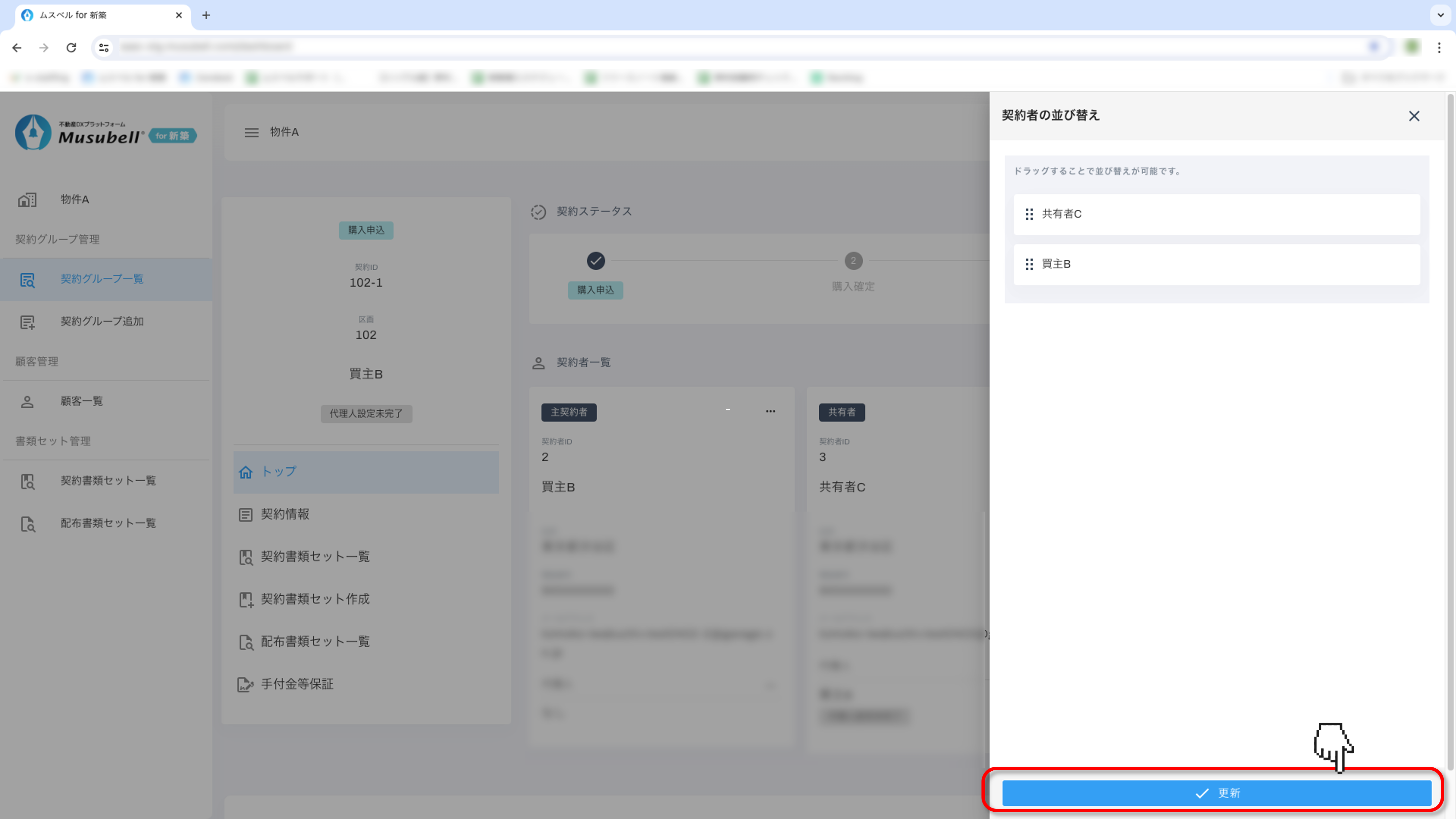Image resolution: width=1456 pixels, height=822 pixels.
Task: Open the three-dot menu on 主契約者 card
Action: (770, 412)
